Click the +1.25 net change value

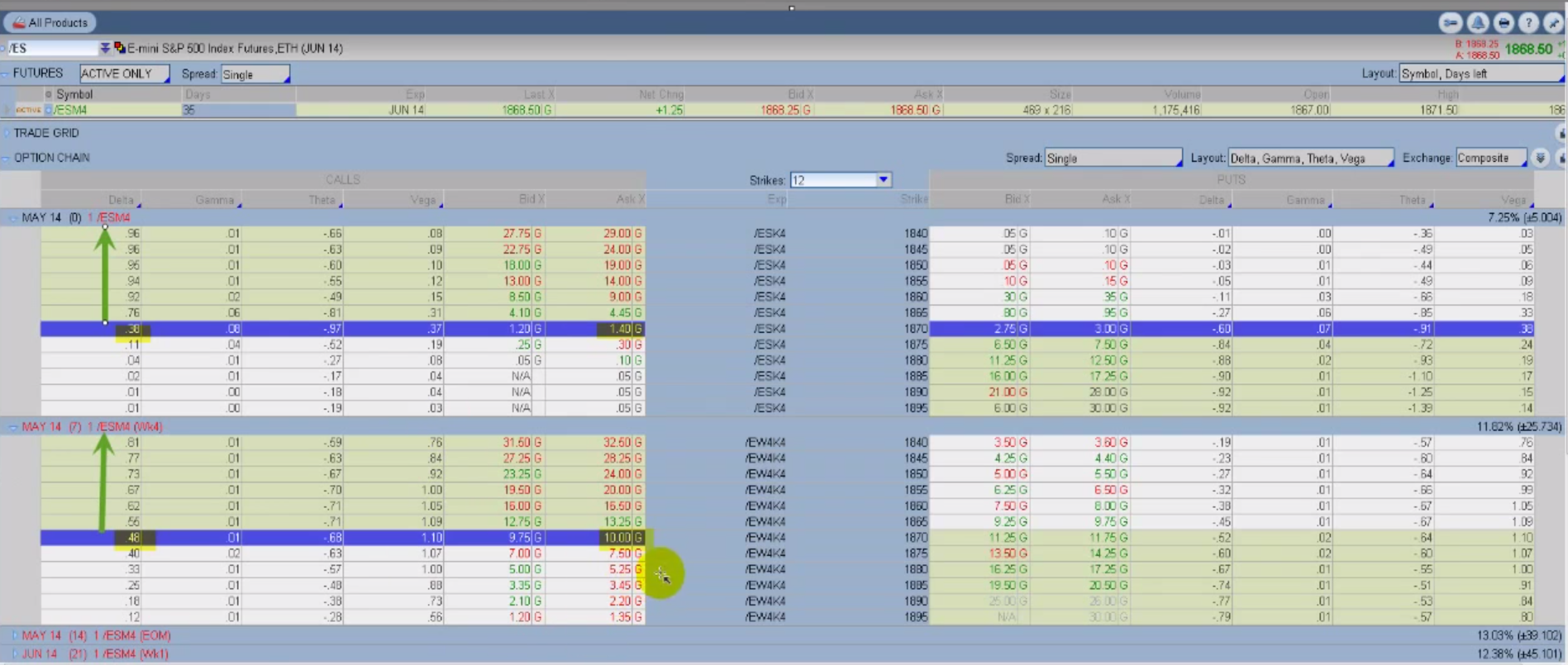[x=670, y=110]
